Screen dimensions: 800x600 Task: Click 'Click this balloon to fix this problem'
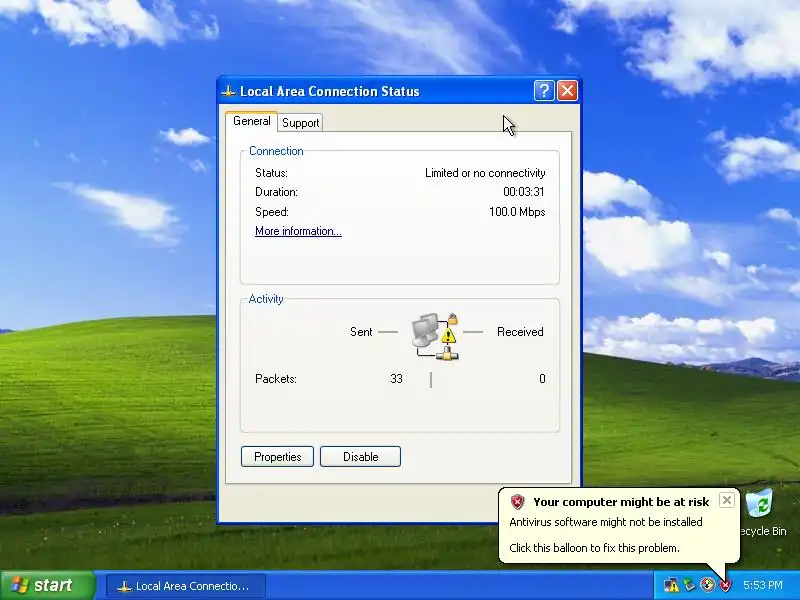[x=594, y=548]
